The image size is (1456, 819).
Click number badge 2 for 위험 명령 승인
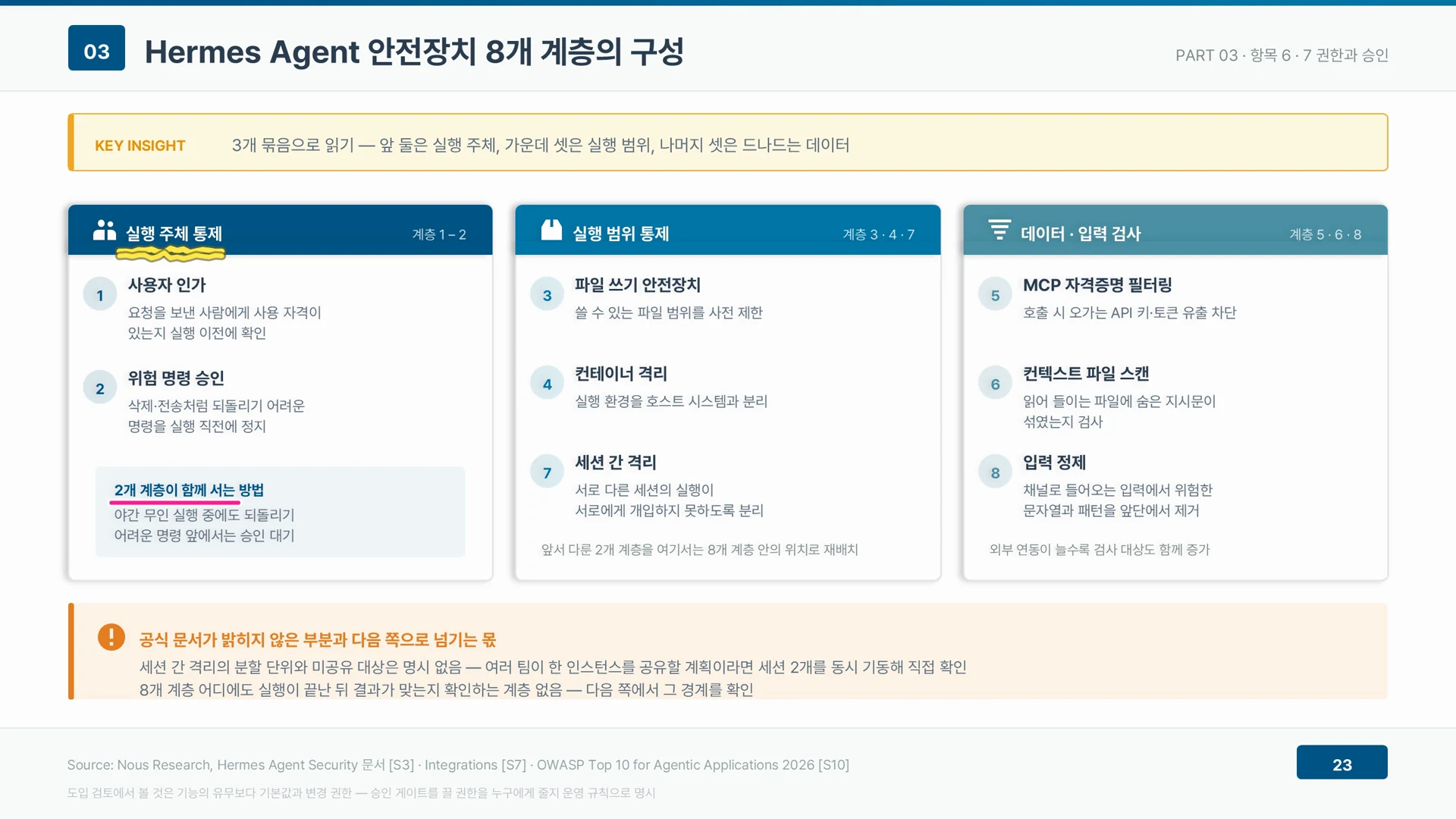[x=100, y=388]
